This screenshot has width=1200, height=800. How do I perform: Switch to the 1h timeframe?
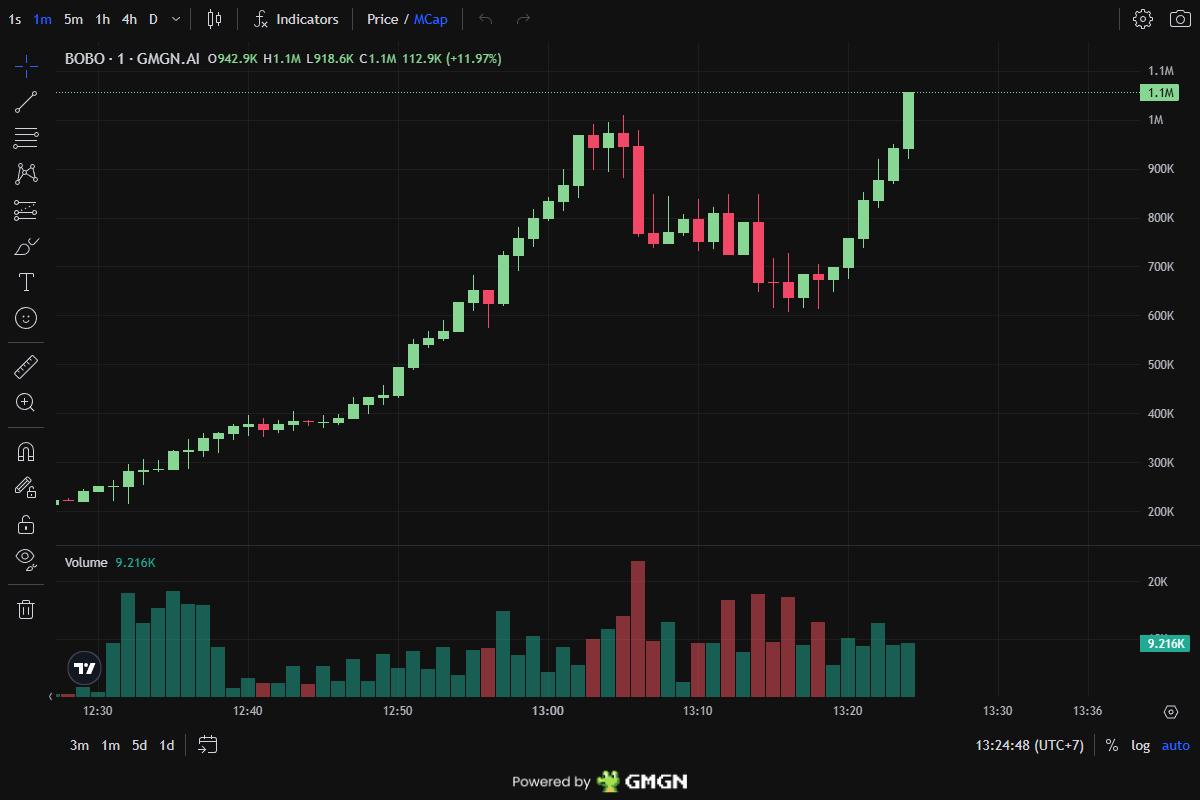103,19
